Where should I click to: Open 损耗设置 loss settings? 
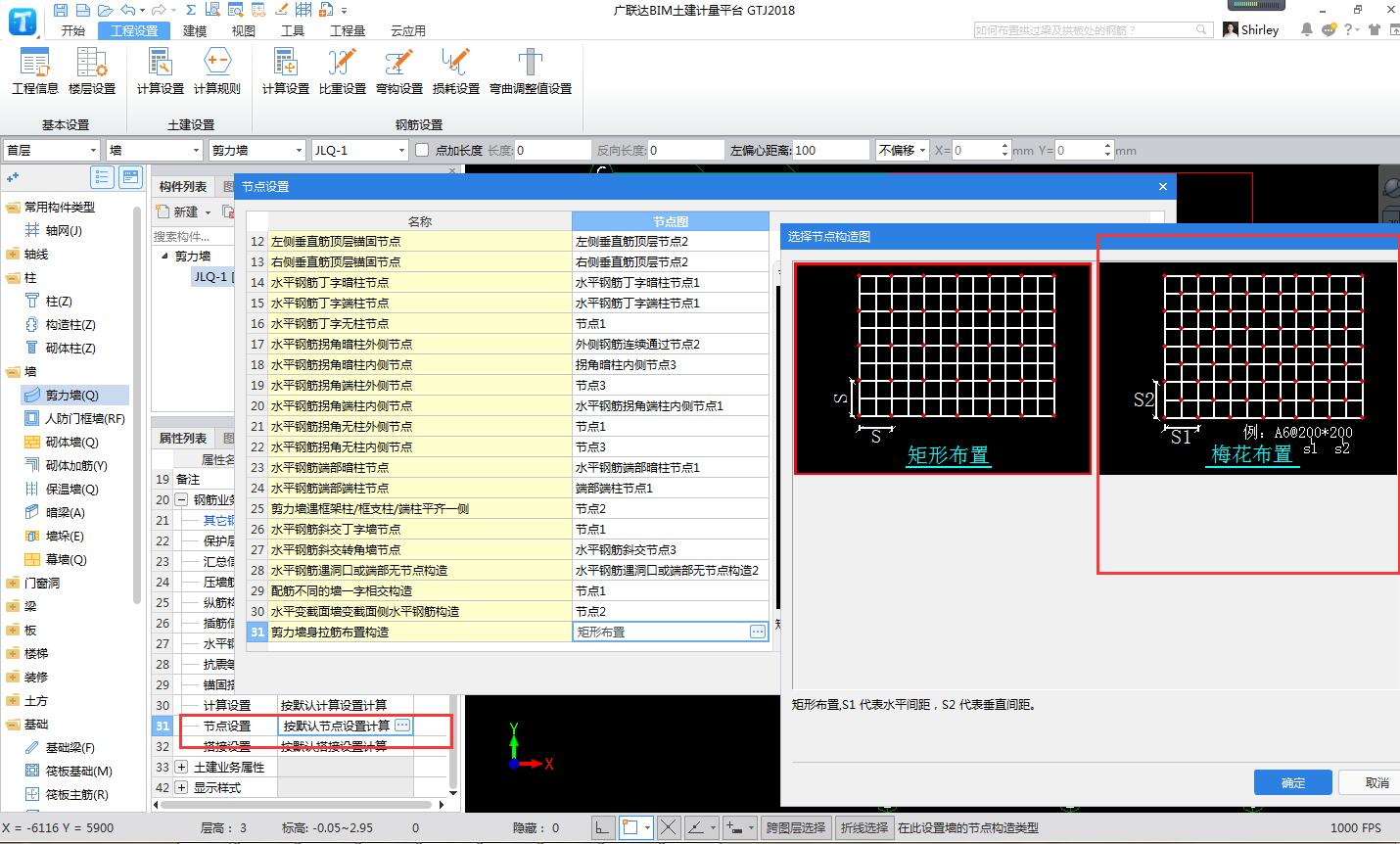tap(455, 70)
